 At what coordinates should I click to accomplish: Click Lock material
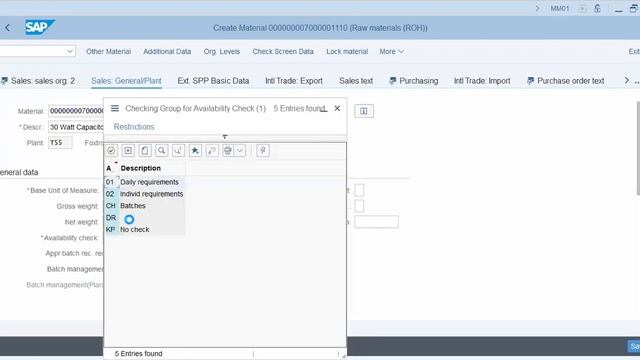tap(347, 51)
